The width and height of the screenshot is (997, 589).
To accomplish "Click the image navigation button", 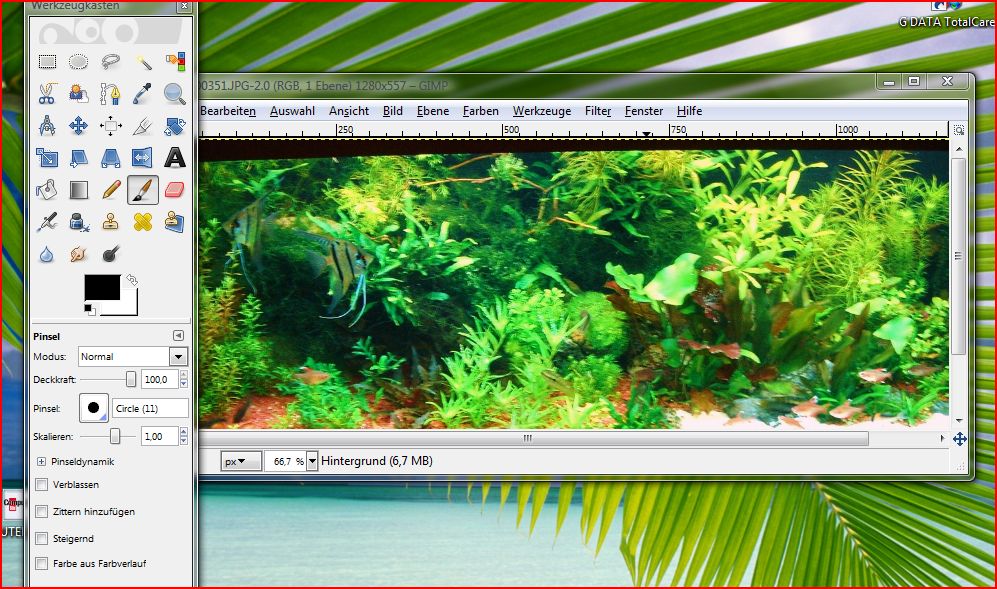I will coord(959,439).
